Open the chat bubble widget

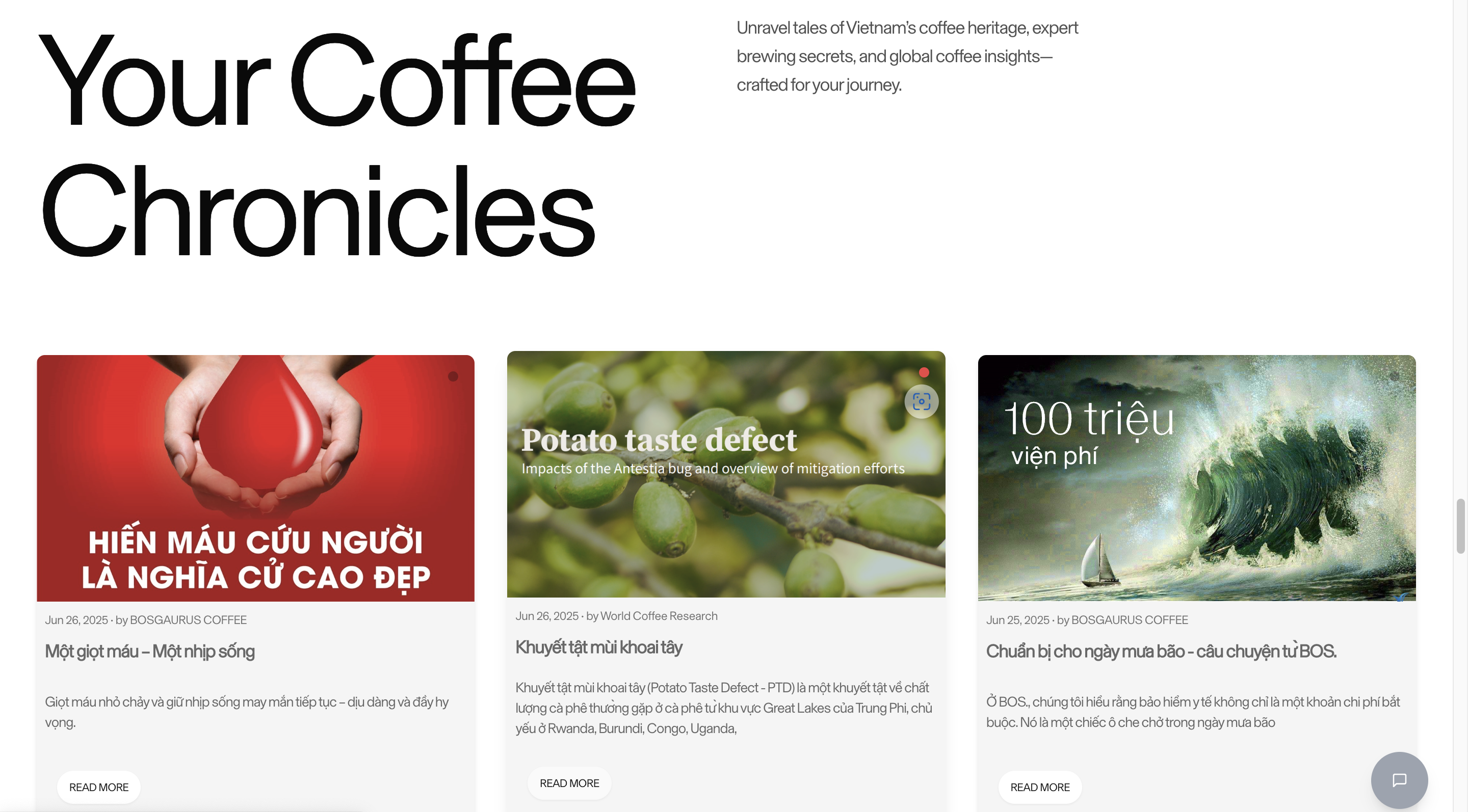(1399, 779)
